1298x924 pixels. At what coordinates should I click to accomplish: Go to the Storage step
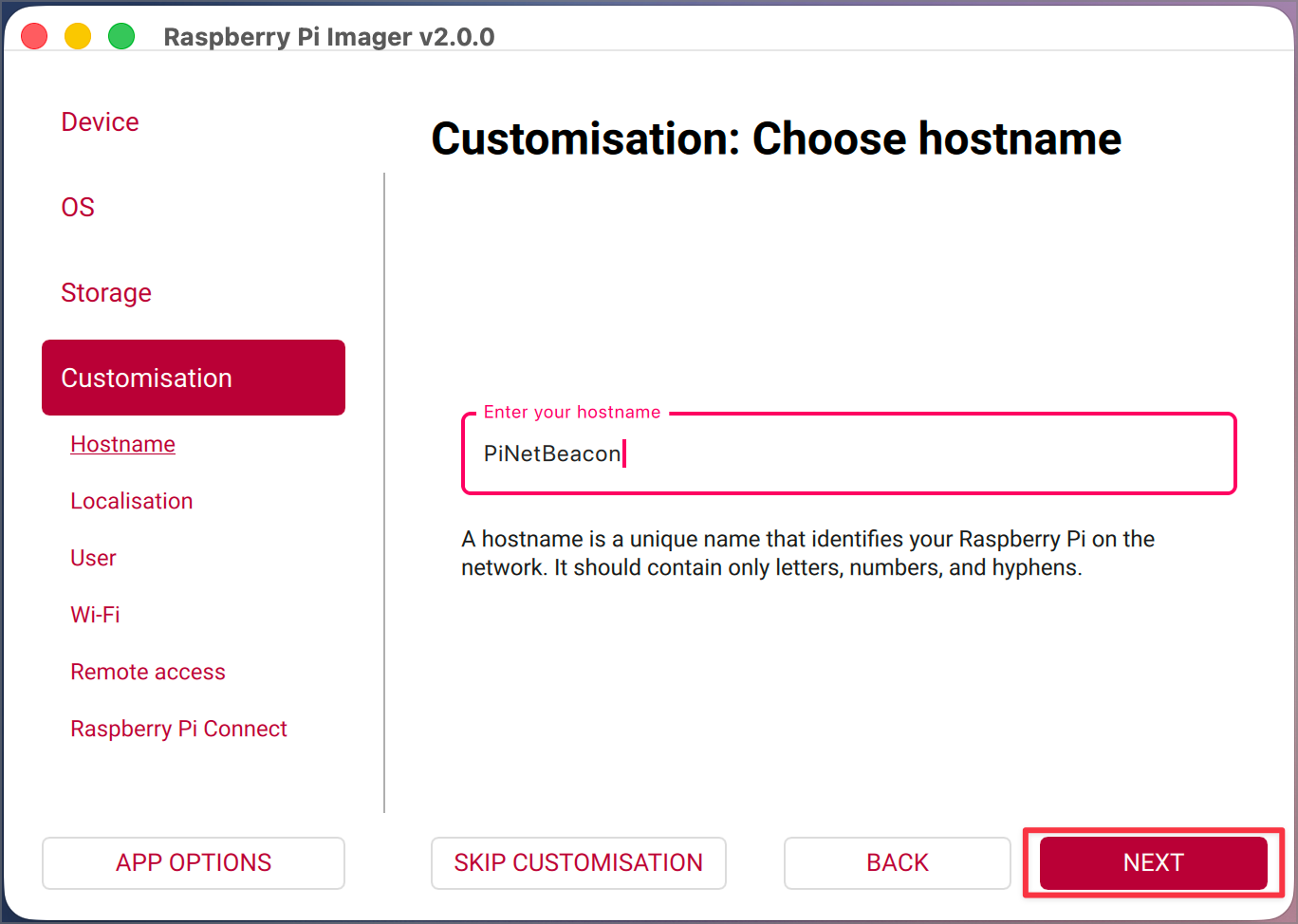pos(106,292)
